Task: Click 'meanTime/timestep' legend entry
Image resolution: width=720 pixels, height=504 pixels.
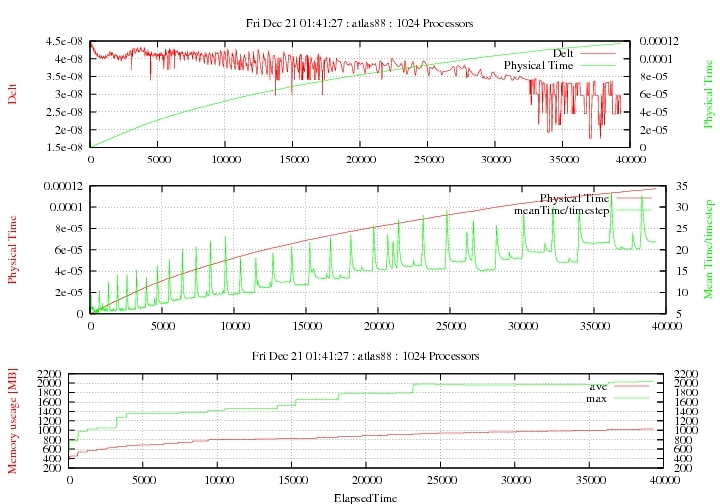Action: coord(559,210)
